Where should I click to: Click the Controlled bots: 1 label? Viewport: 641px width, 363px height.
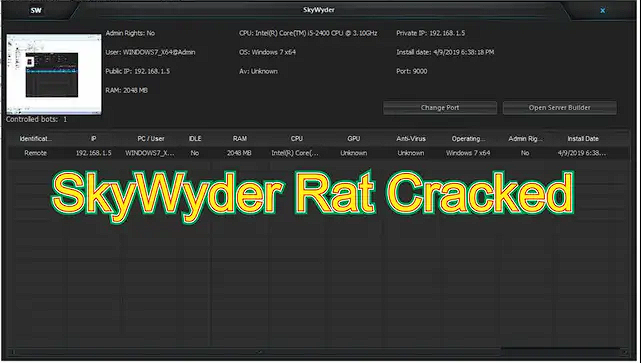36,119
